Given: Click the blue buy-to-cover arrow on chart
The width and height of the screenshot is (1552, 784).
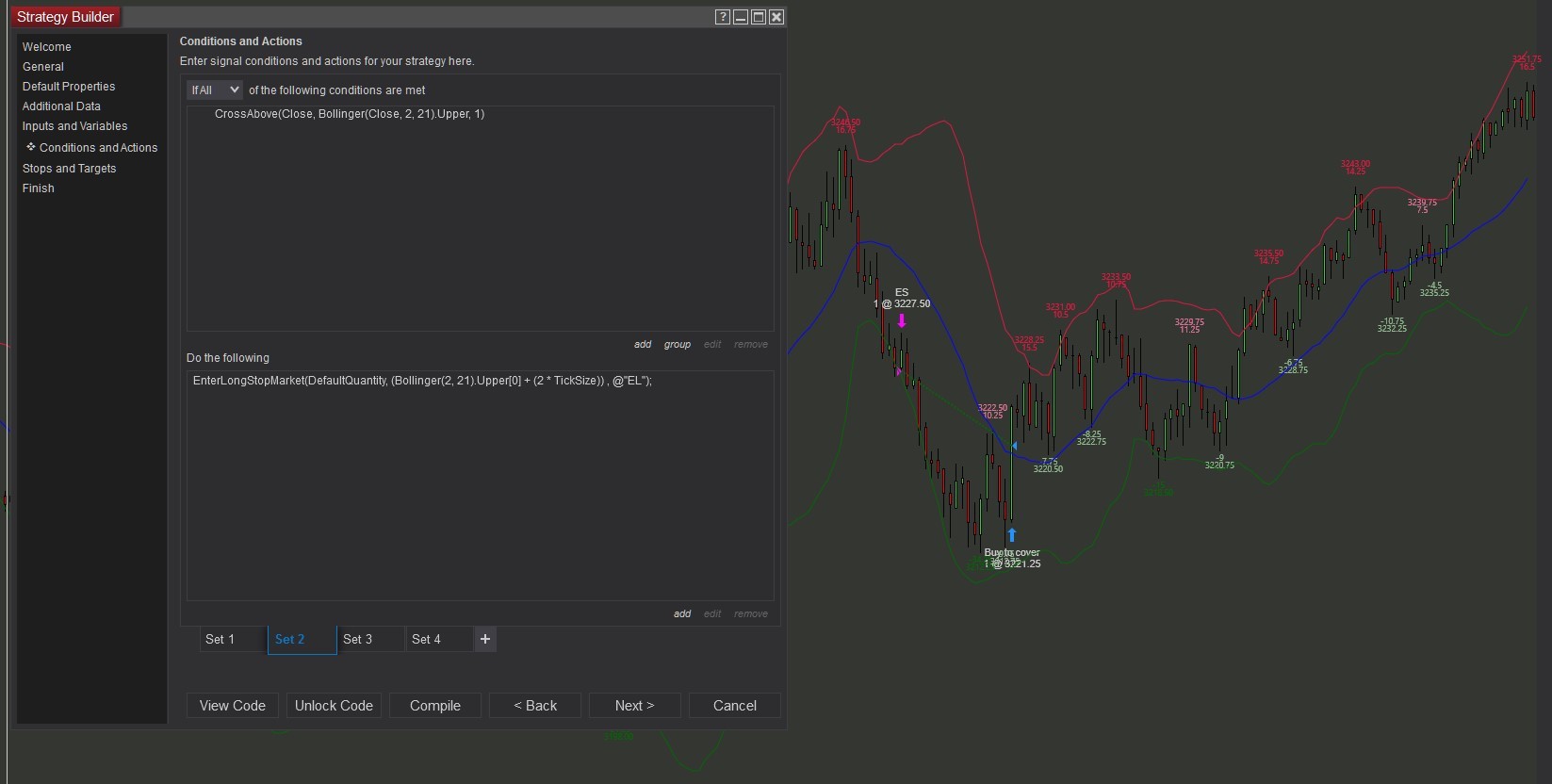Looking at the screenshot, I should click(x=1012, y=535).
